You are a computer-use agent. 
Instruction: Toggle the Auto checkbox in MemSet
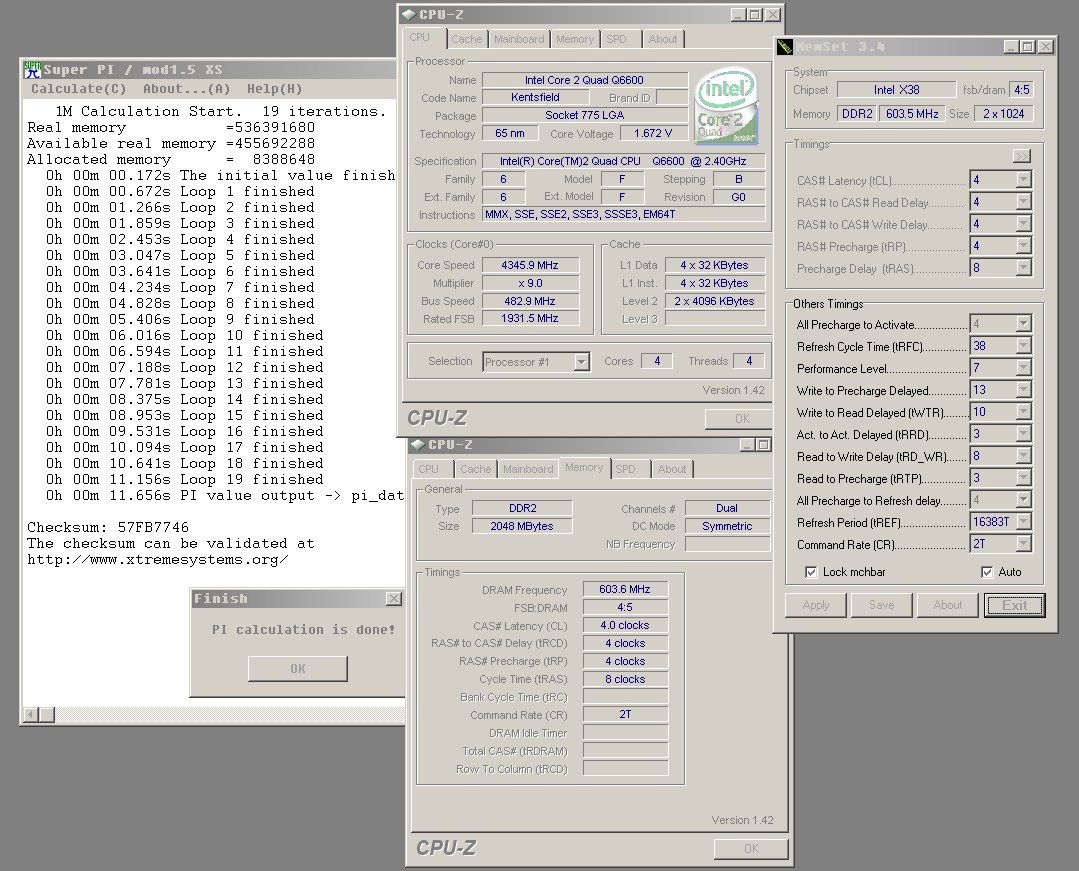click(x=987, y=572)
